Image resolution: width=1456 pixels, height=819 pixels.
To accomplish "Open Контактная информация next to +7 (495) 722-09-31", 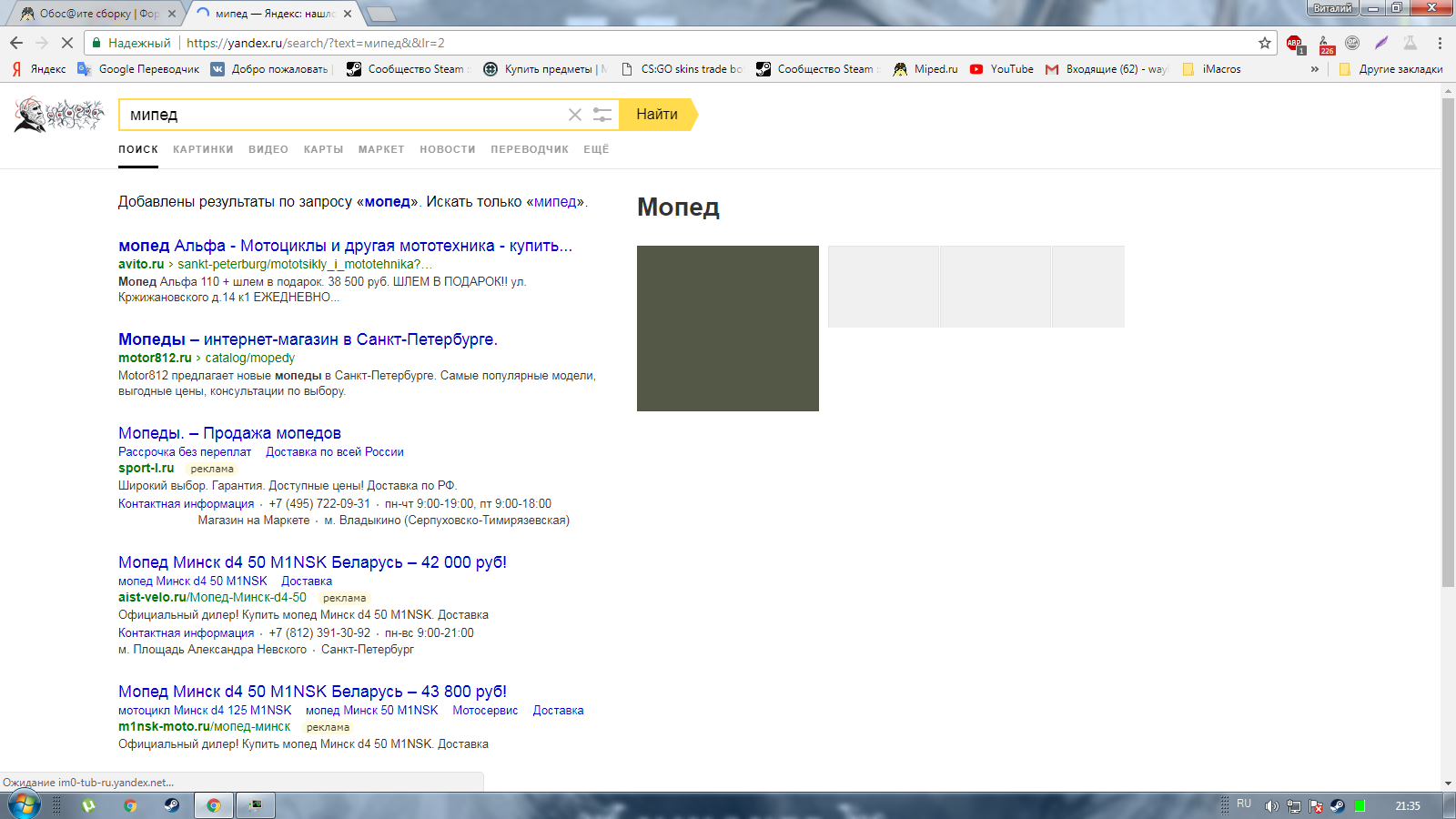I will tap(186, 504).
